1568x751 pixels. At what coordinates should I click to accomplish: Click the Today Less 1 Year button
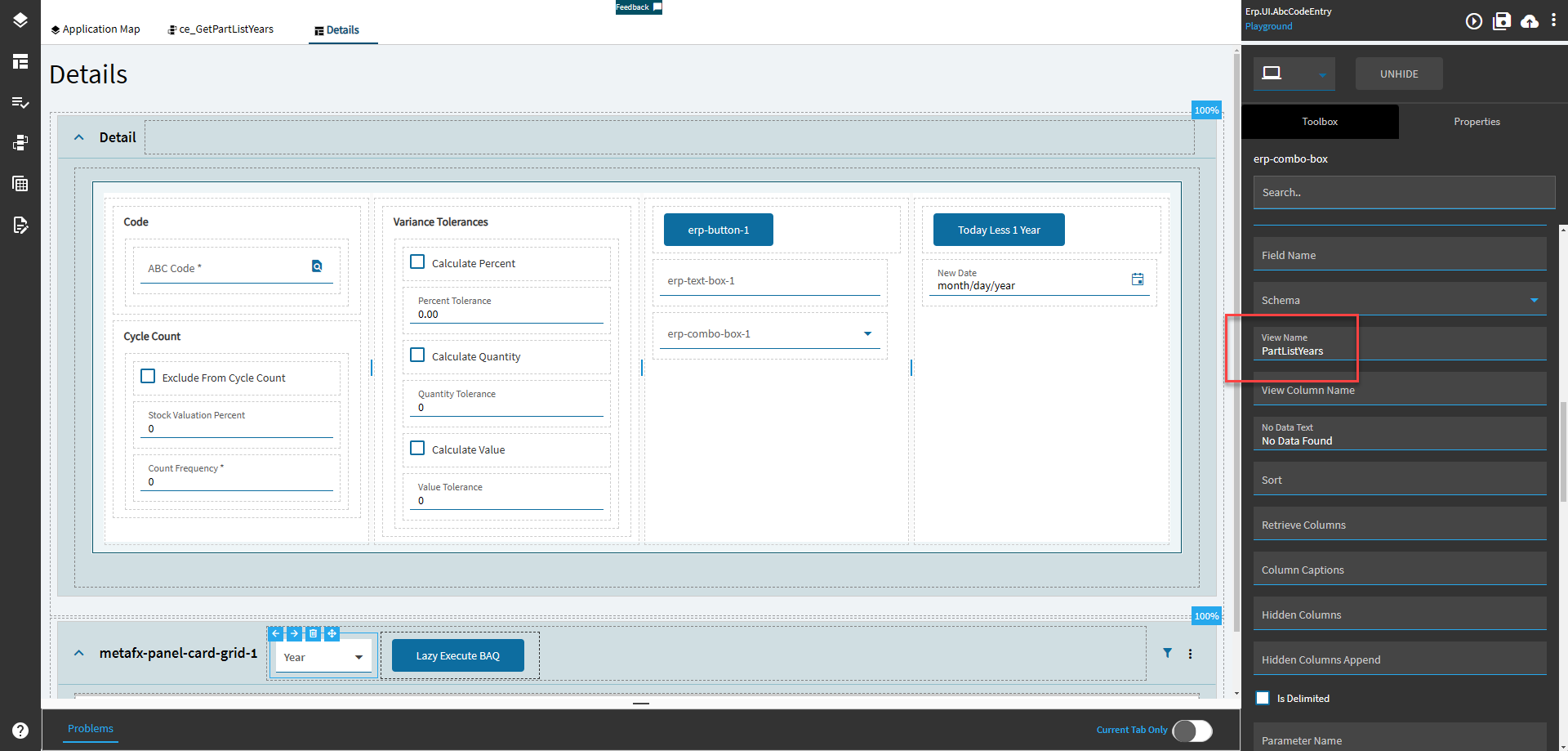999,230
